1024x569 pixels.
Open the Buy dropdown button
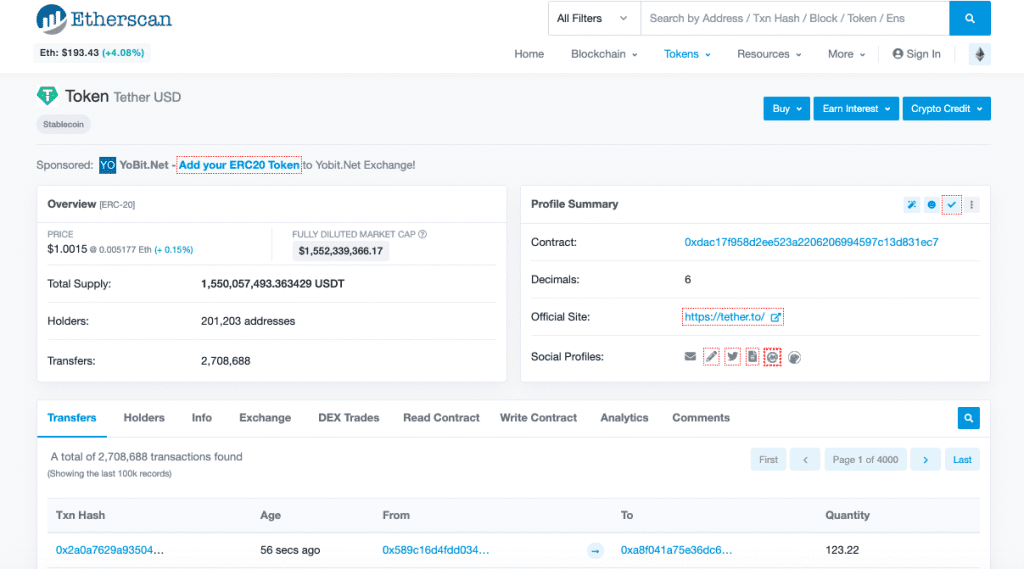tap(786, 108)
